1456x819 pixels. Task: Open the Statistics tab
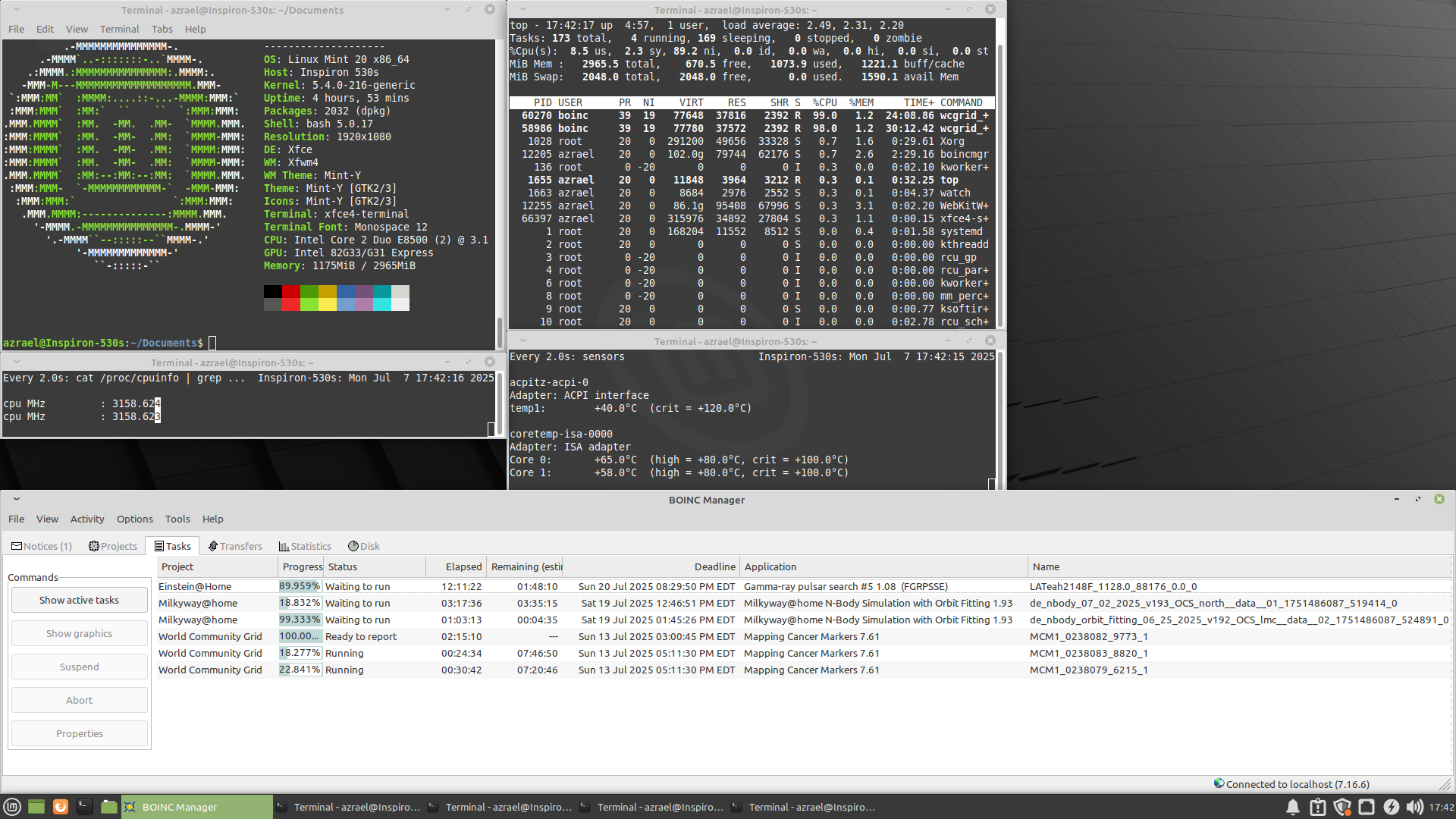[305, 546]
